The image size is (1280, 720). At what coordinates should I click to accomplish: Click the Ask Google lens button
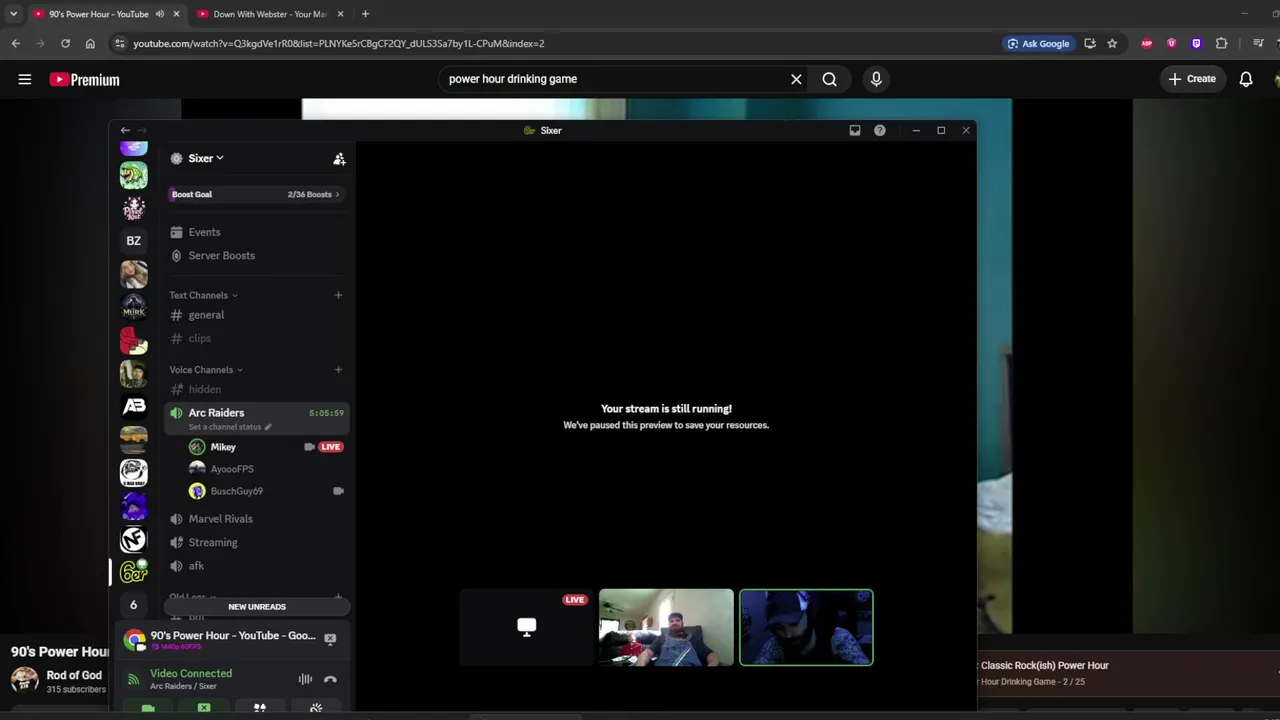[1038, 44]
